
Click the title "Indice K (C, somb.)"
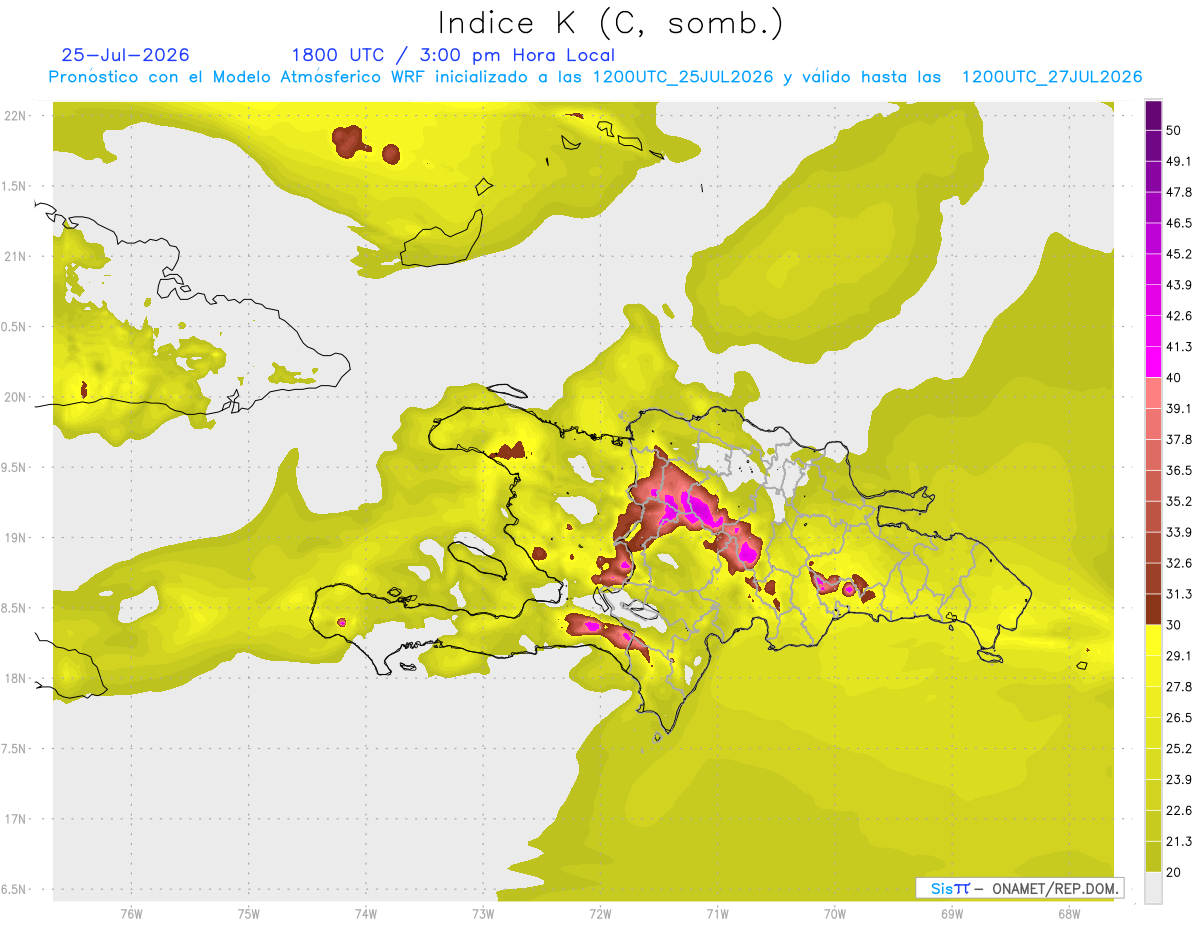[610, 23]
